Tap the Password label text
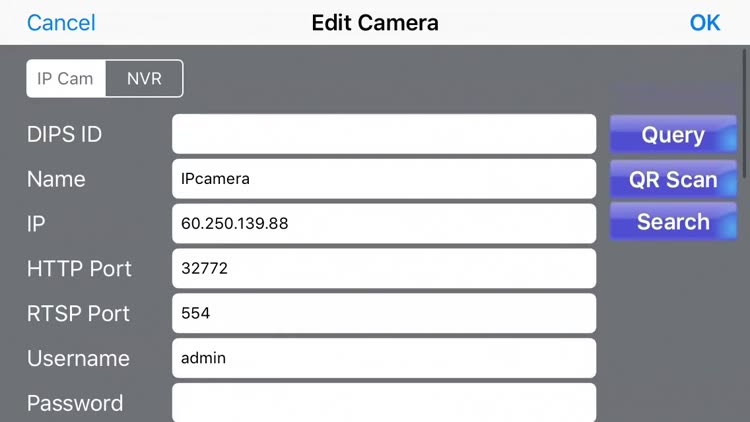Viewport: 750px width, 422px height. 75,403
